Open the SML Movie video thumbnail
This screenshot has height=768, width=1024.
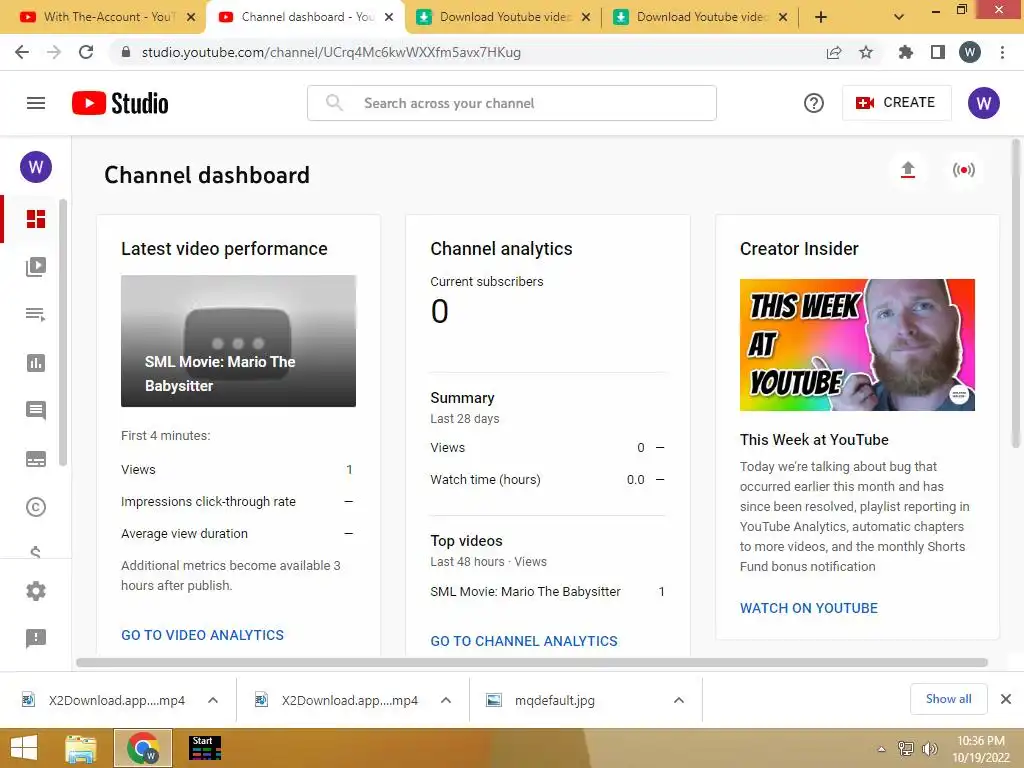coord(238,341)
